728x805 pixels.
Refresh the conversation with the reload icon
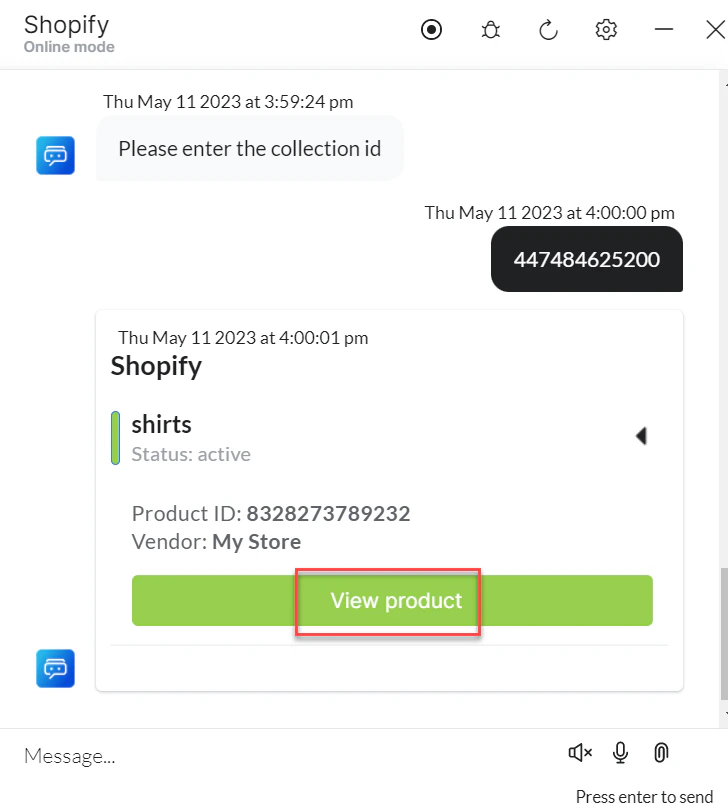548,29
